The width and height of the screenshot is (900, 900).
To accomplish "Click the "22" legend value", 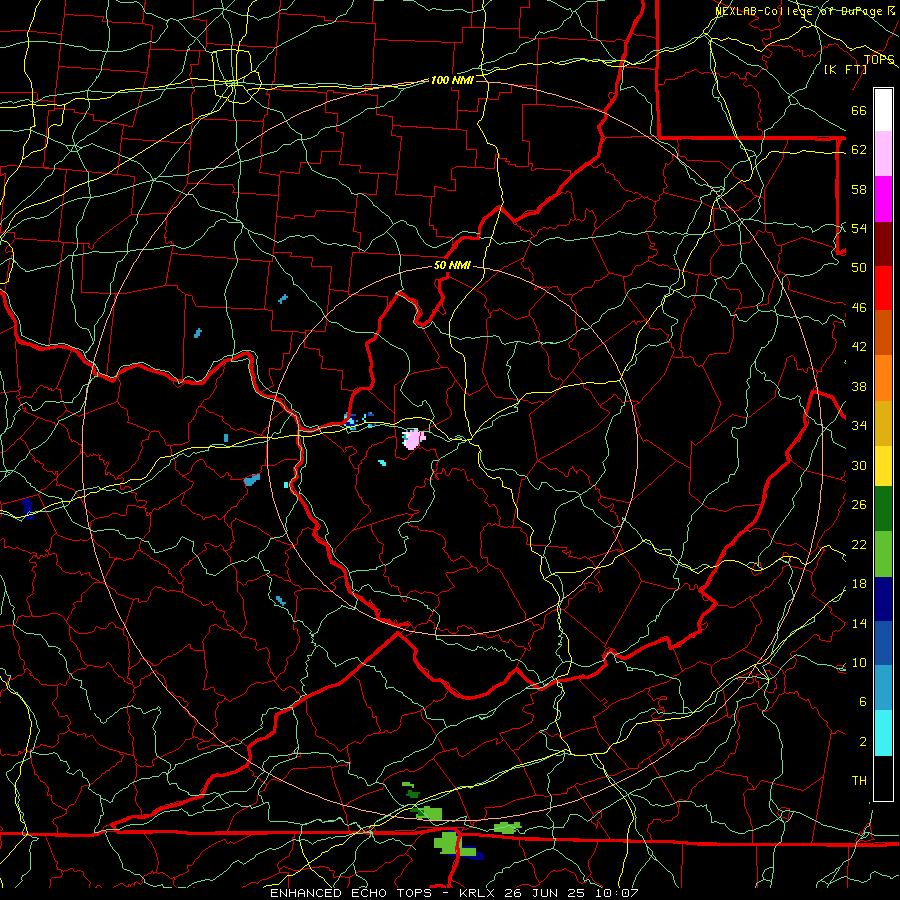I will pos(859,544).
